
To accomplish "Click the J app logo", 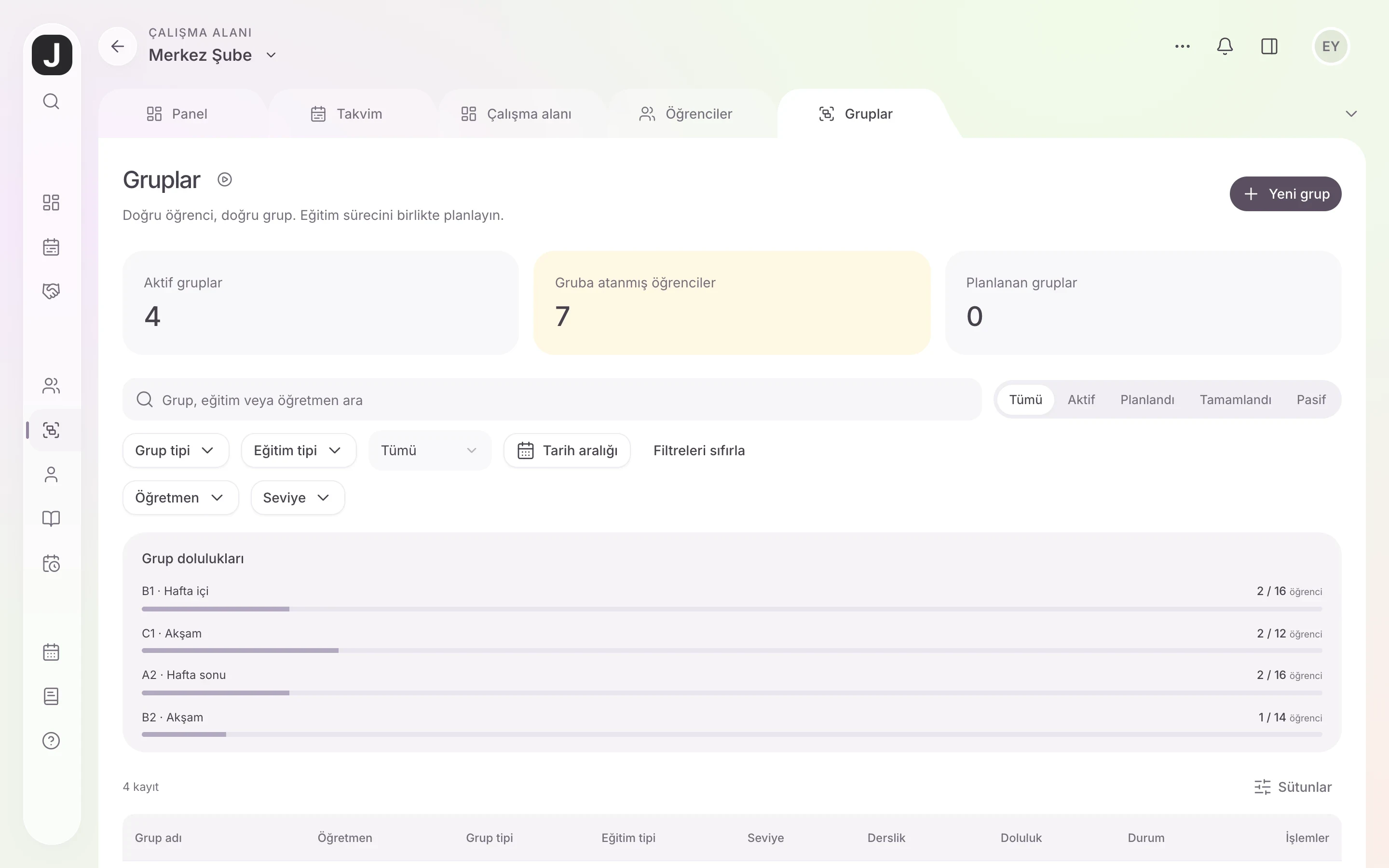I will 52,54.
